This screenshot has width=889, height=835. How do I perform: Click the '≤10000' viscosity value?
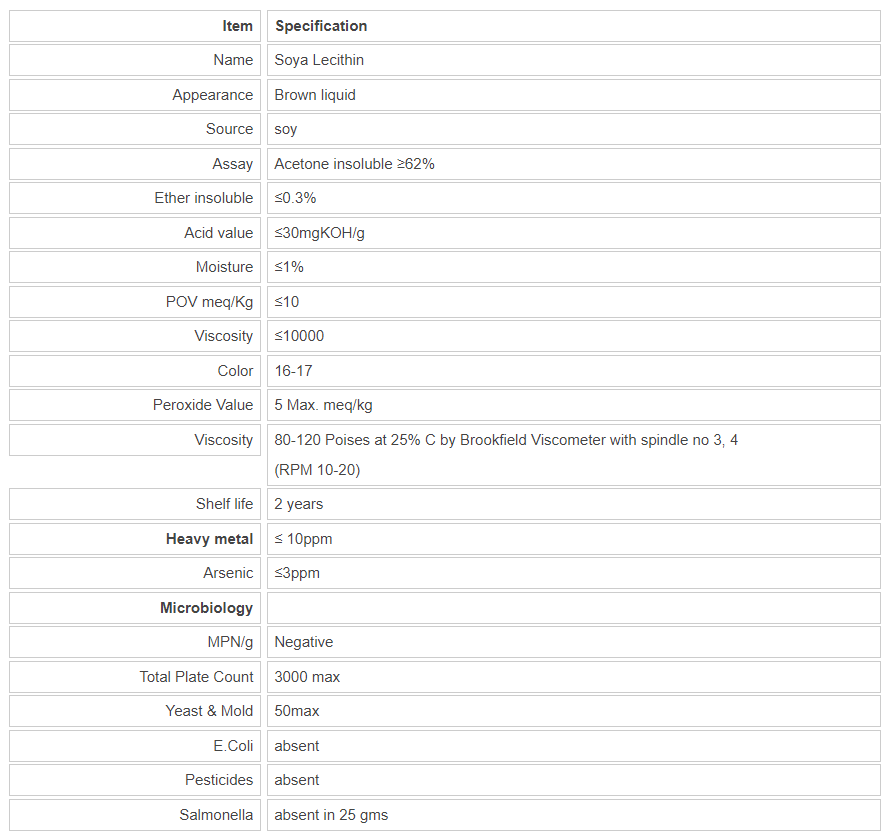(299, 336)
